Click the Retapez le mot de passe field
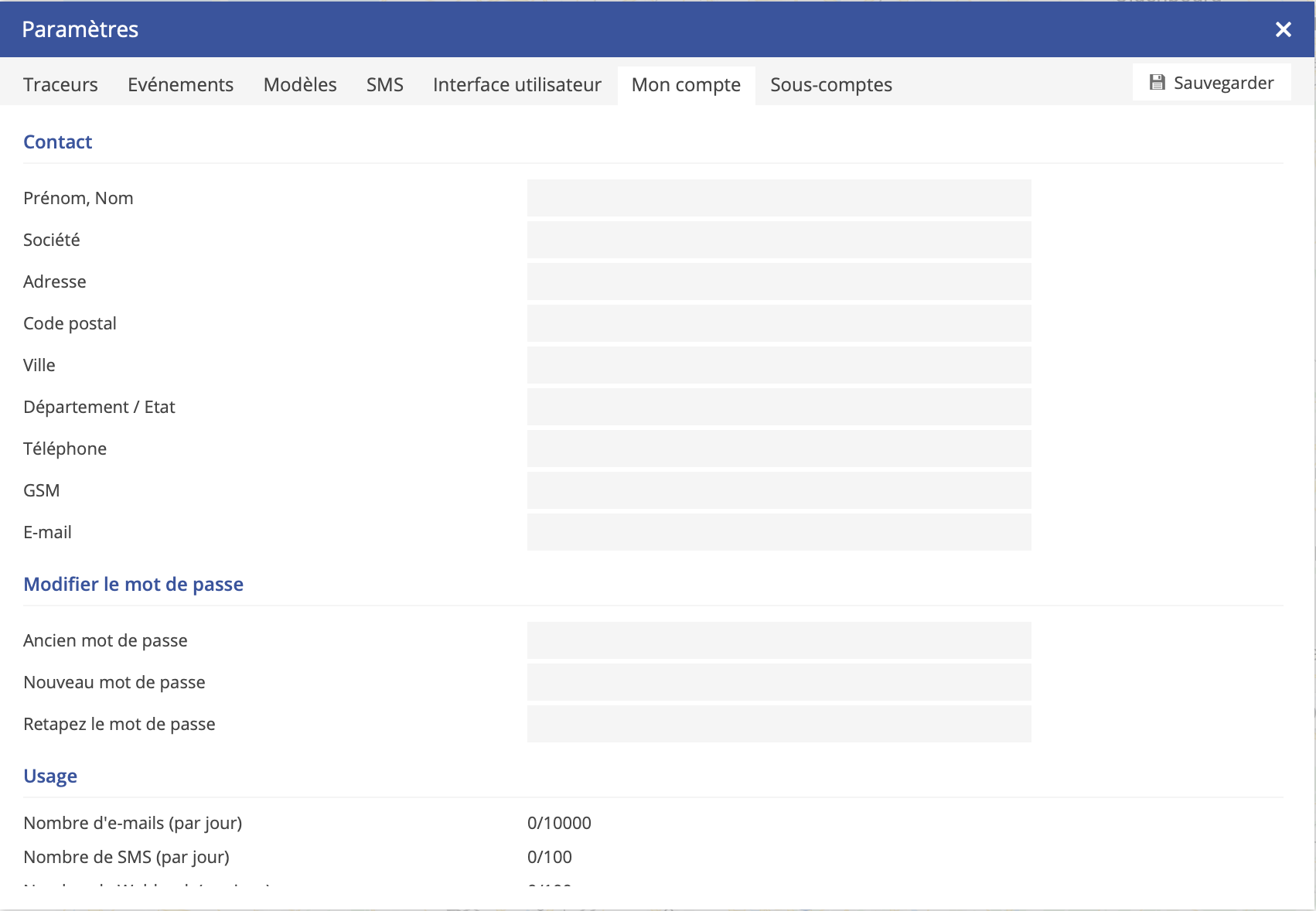1316x911 pixels. click(x=779, y=724)
